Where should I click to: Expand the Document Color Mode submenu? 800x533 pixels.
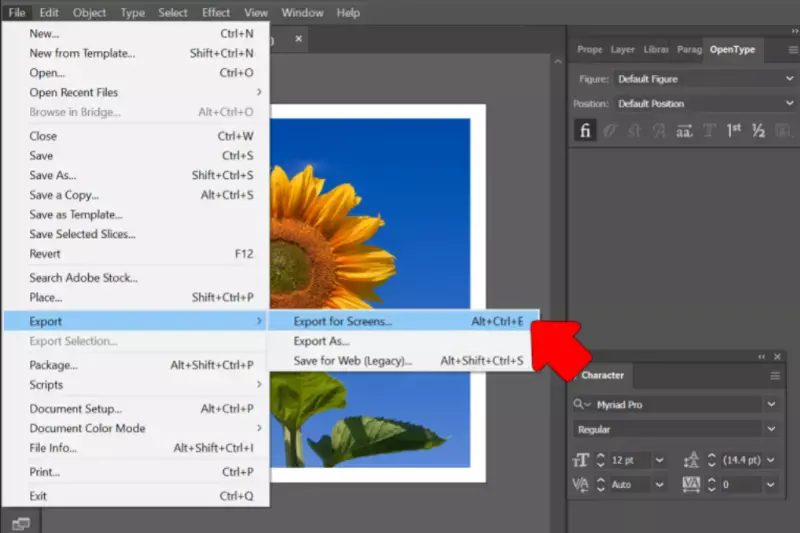[136, 428]
